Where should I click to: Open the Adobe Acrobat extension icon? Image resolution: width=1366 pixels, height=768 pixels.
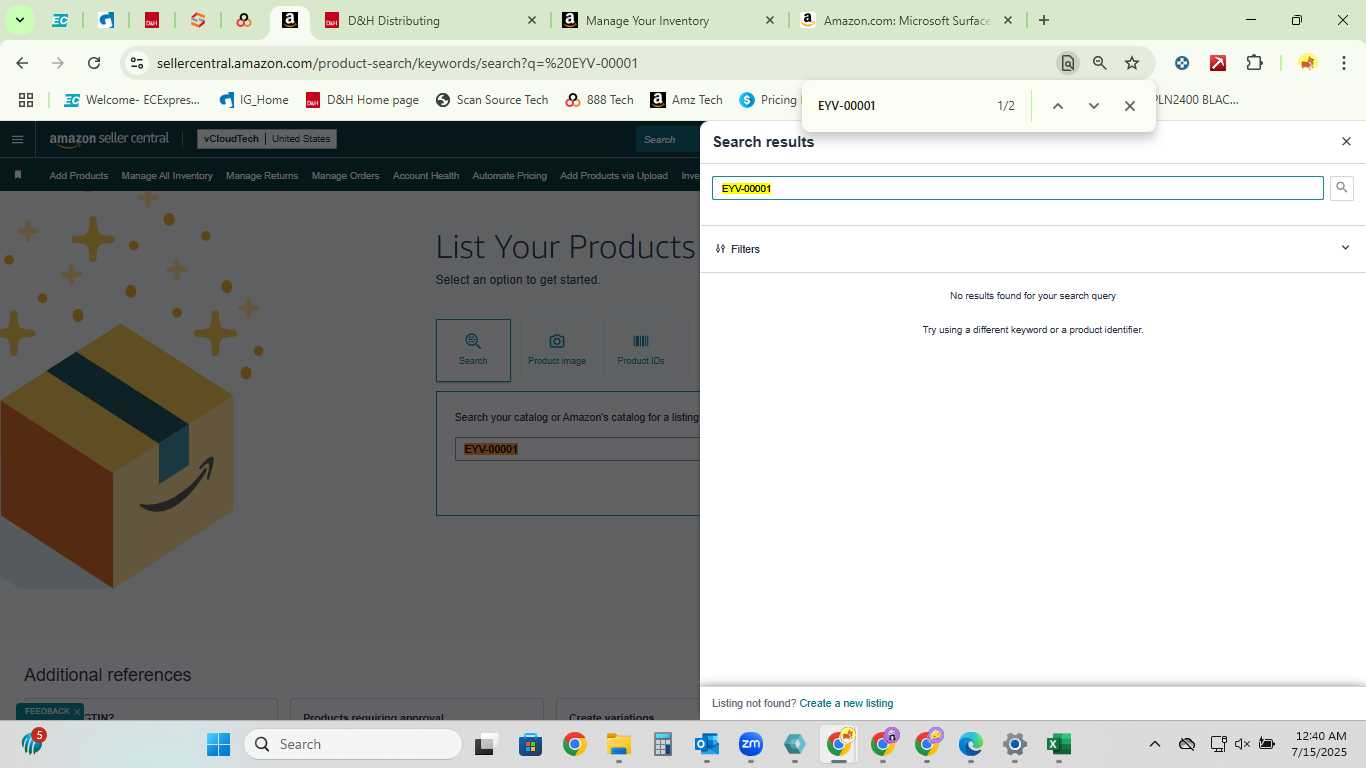click(x=1218, y=63)
